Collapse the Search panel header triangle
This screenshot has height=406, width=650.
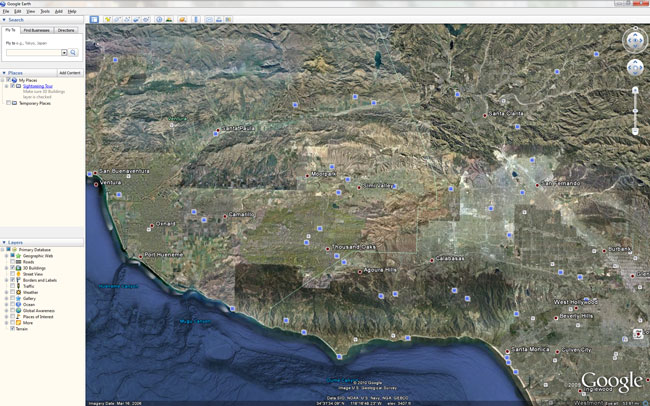(4, 20)
